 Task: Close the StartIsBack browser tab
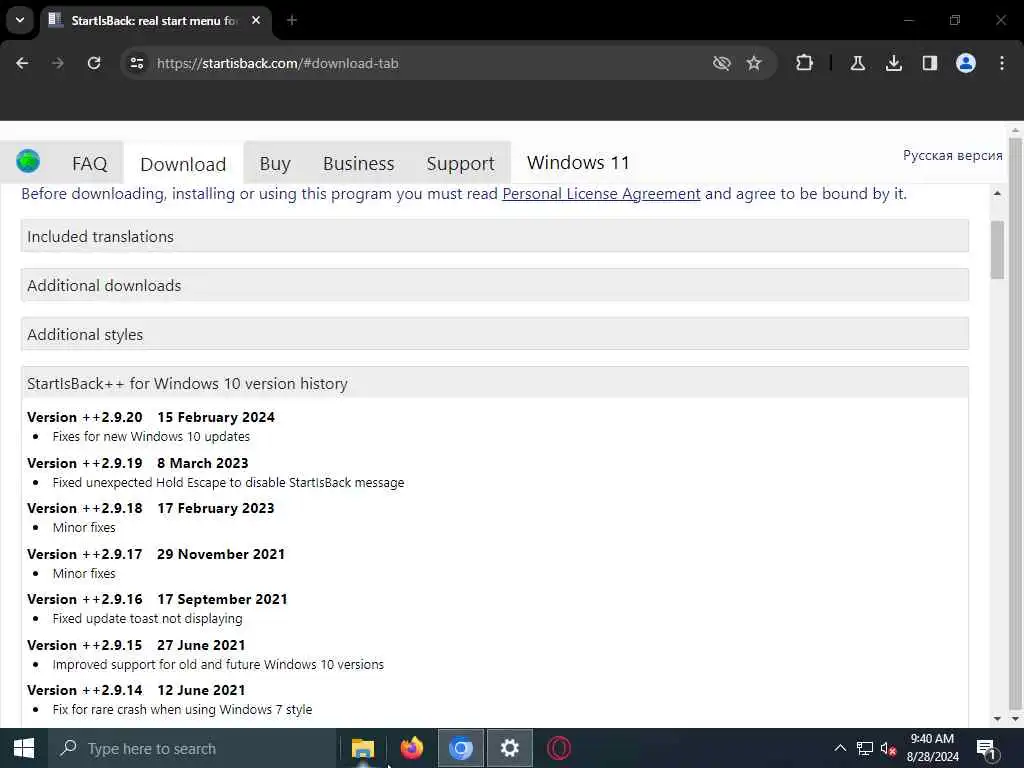[256, 20]
